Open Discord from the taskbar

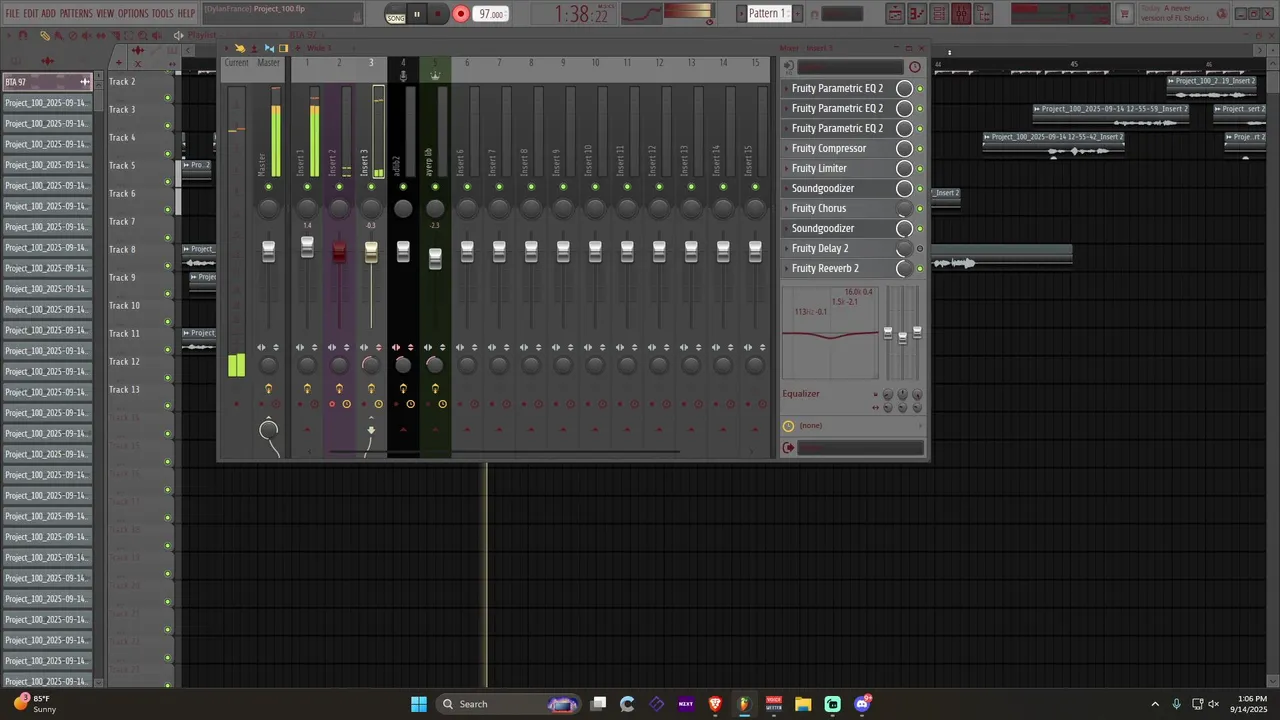862,704
